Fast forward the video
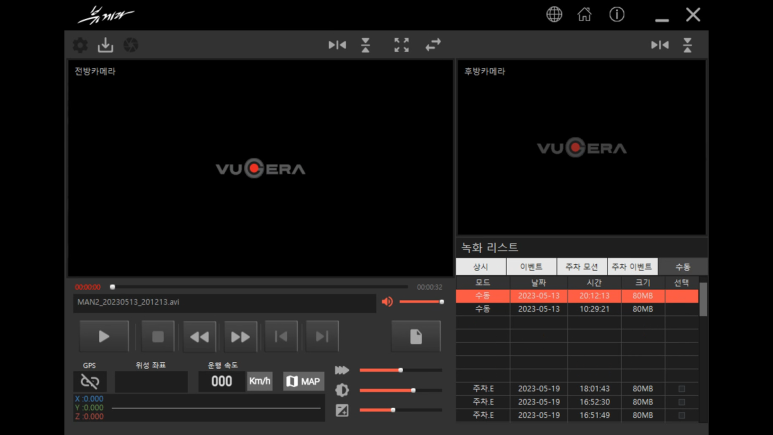This screenshot has height=435, width=773. [241, 336]
